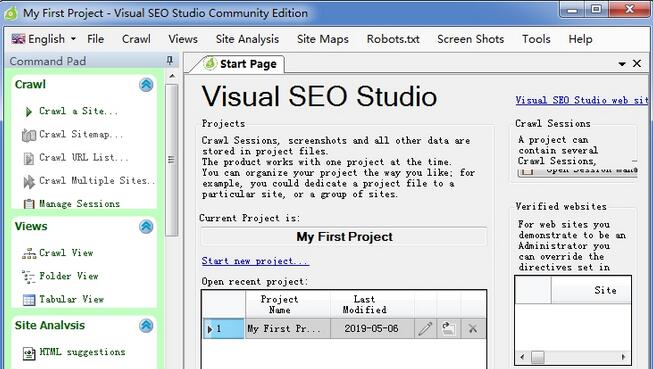The image size is (653, 369).
Task: Open the Site Analysis menu
Action: (x=247, y=39)
